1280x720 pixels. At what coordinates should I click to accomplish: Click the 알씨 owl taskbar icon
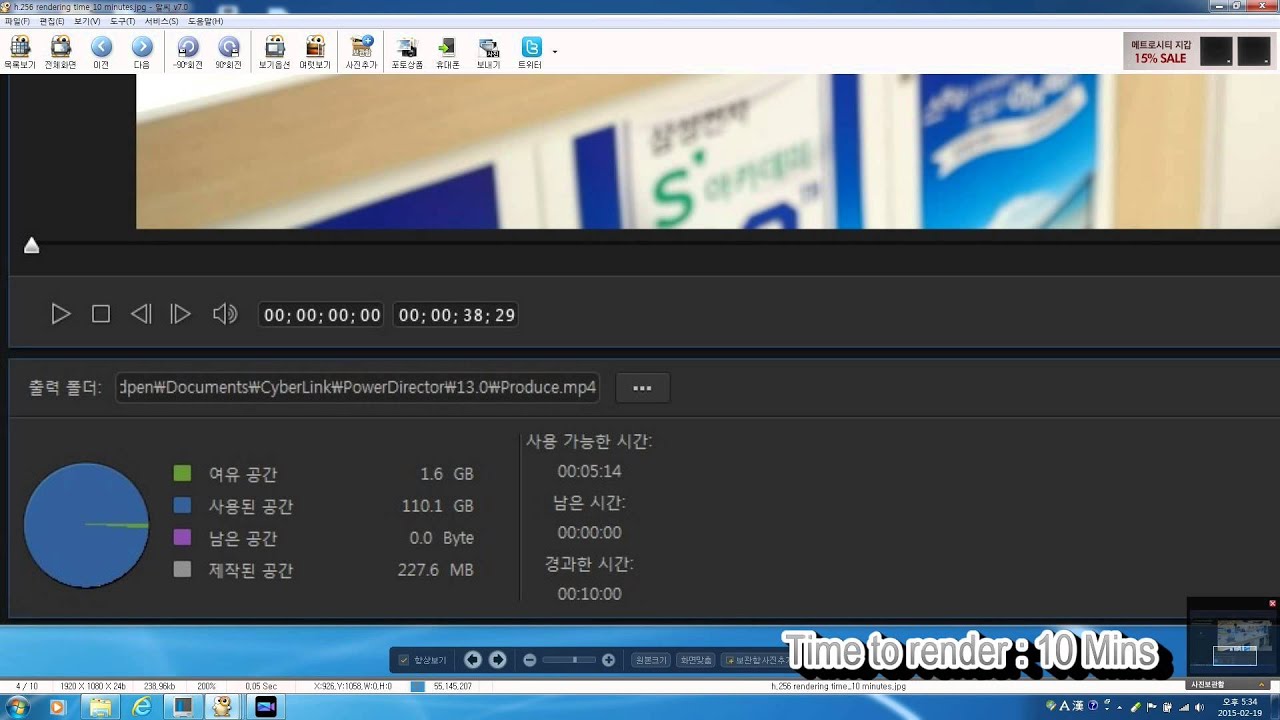(x=223, y=707)
